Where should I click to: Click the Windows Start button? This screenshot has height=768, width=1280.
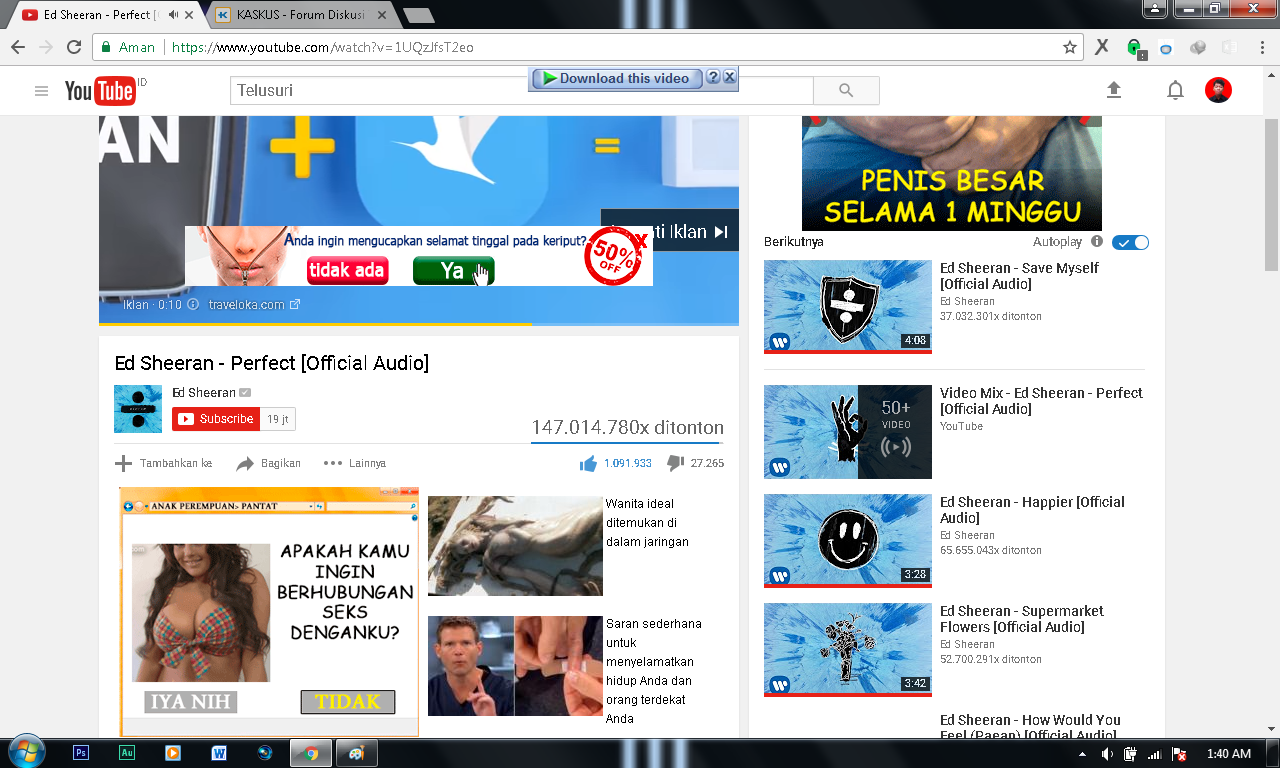tap(25, 753)
